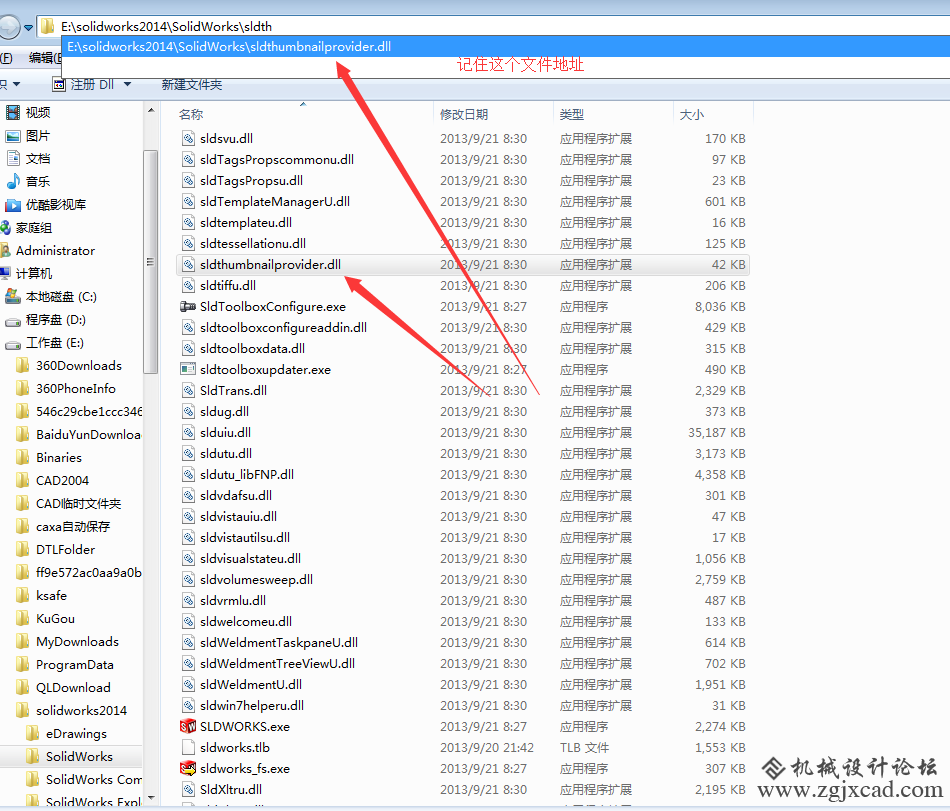Click the SldXltru.dll file icon
Image resolution: width=950 pixels, height=811 pixels.
[x=188, y=789]
